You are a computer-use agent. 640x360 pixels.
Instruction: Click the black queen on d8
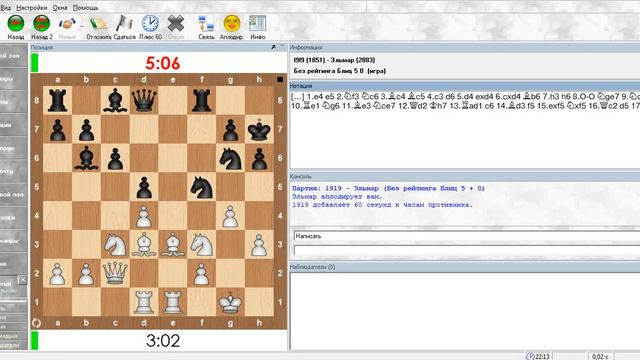(144, 100)
